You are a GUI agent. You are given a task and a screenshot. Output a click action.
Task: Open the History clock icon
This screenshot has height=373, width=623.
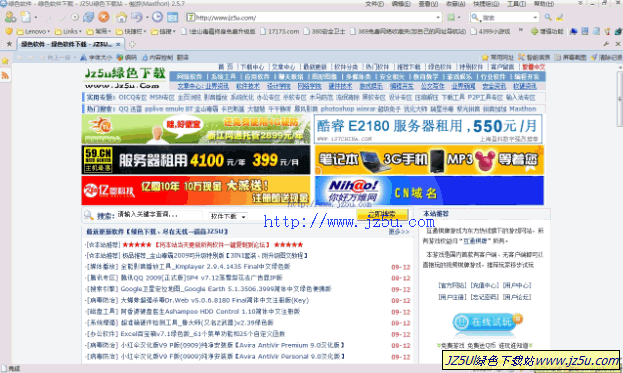point(157,17)
